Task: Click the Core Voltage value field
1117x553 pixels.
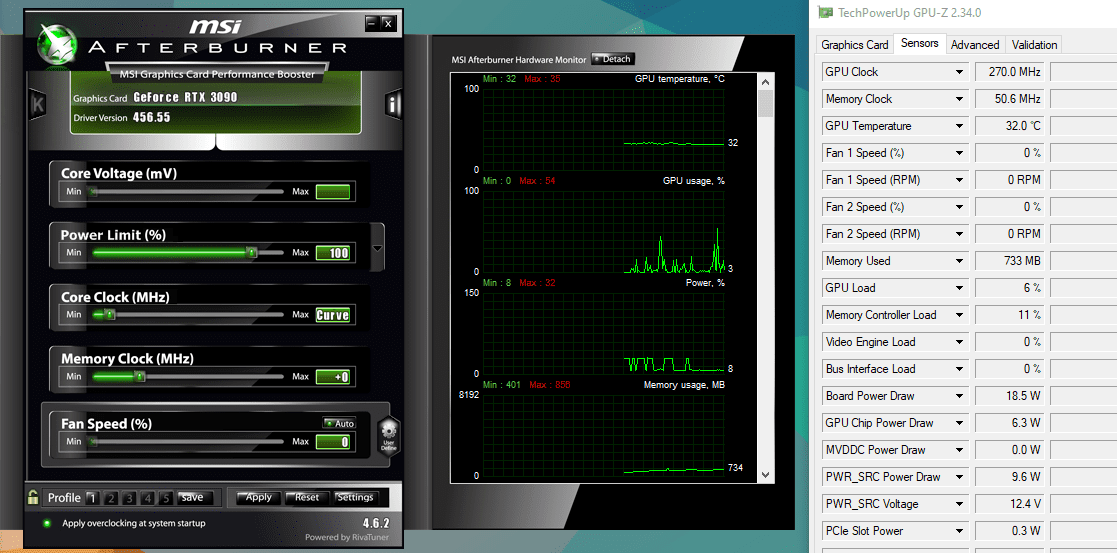Action: pos(333,192)
